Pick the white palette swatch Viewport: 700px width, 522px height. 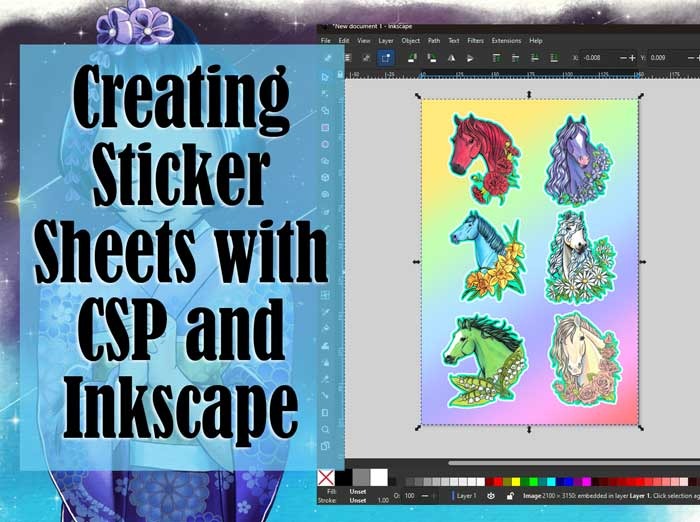click(379, 477)
